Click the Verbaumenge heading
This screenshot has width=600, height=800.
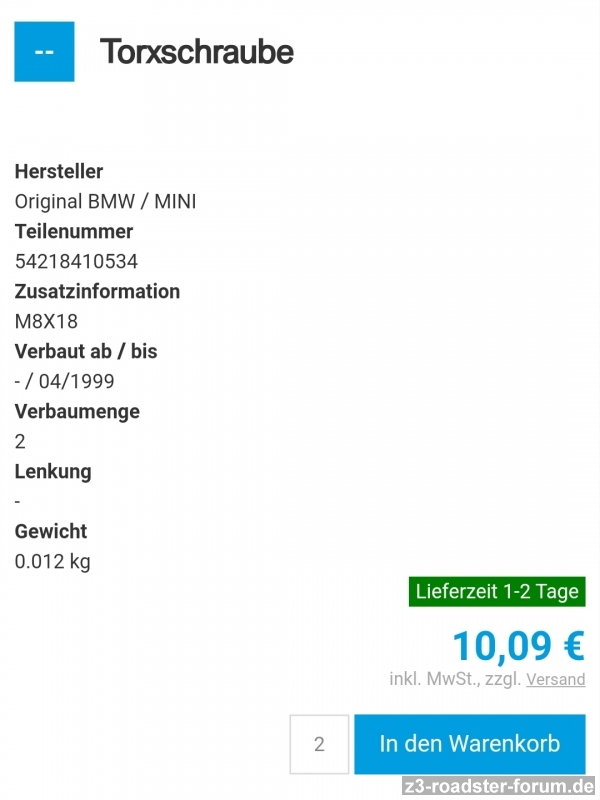77,411
